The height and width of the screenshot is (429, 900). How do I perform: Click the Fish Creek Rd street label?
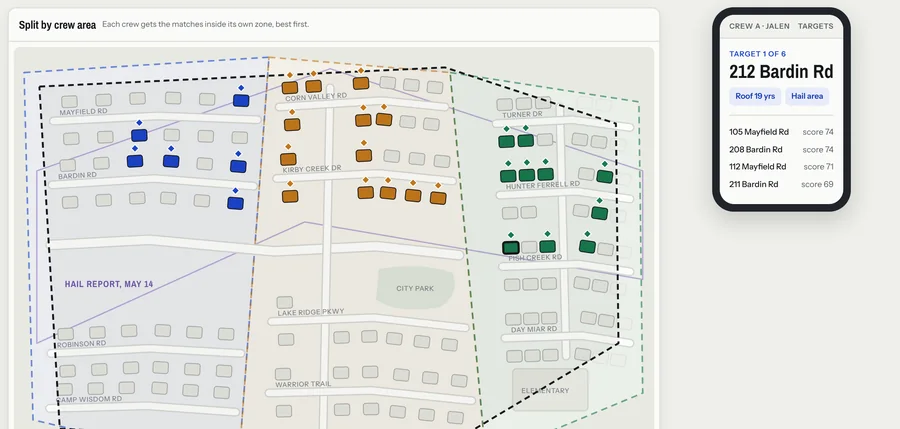tap(535, 258)
